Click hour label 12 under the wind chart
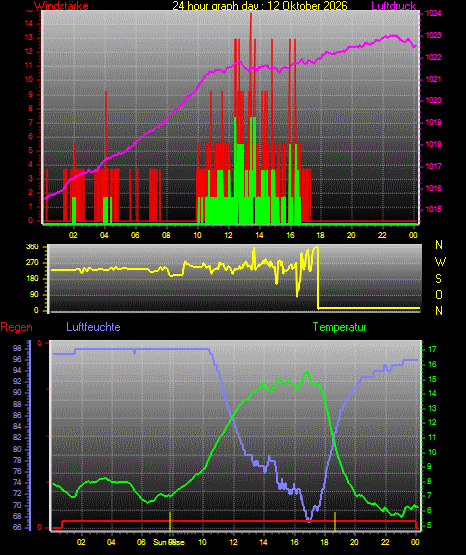The width and height of the screenshot is (466, 555). pyautogui.click(x=228, y=235)
